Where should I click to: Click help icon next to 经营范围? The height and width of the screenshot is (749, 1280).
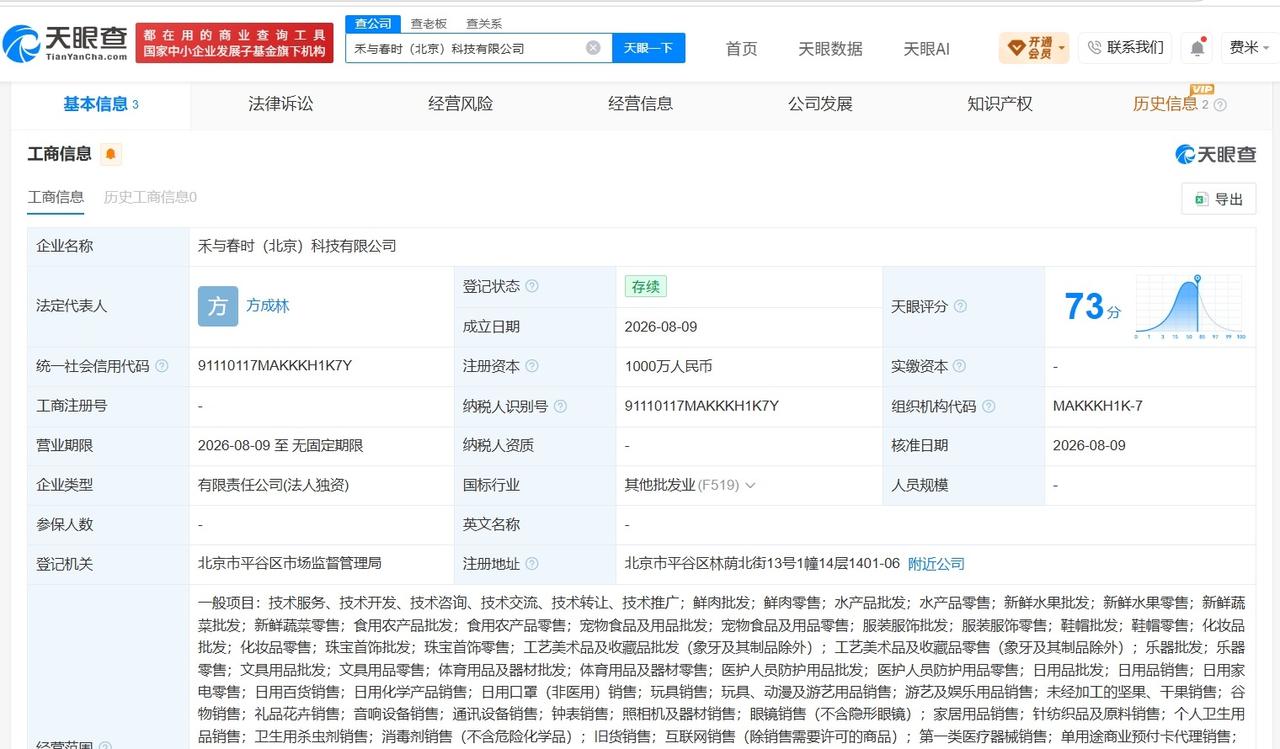(x=106, y=745)
